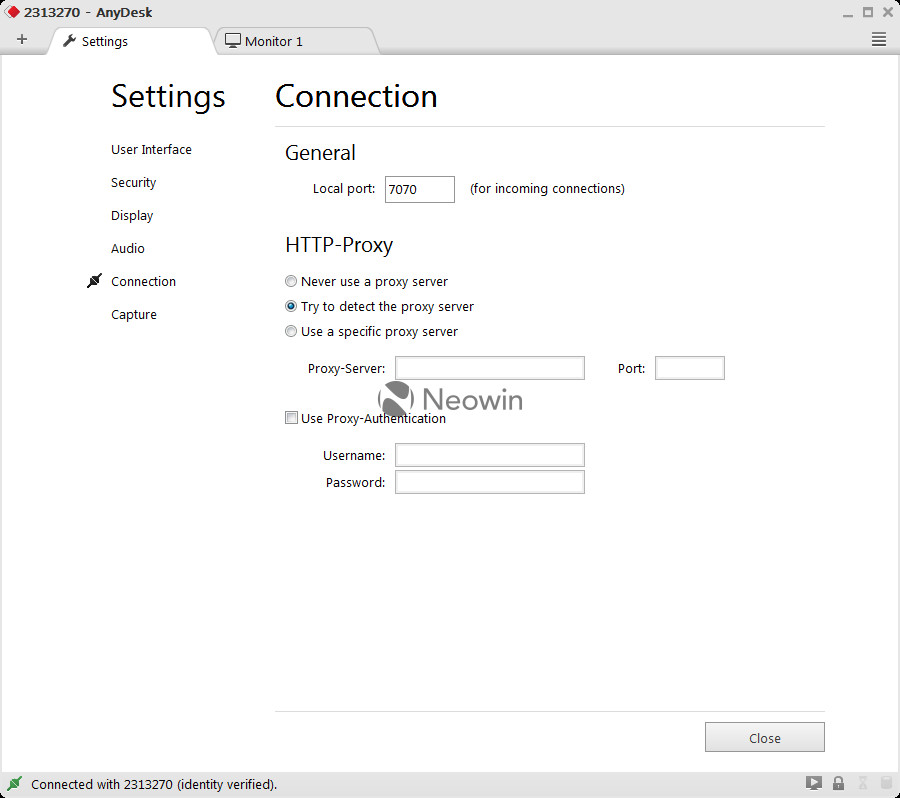
Task: Switch to the Monitor 1 tab
Action: (296, 41)
